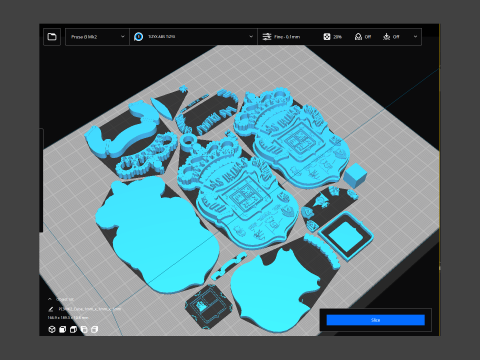The width and height of the screenshot is (480, 360).
Task: Open file using the folder icon
Action: [x=52, y=37]
